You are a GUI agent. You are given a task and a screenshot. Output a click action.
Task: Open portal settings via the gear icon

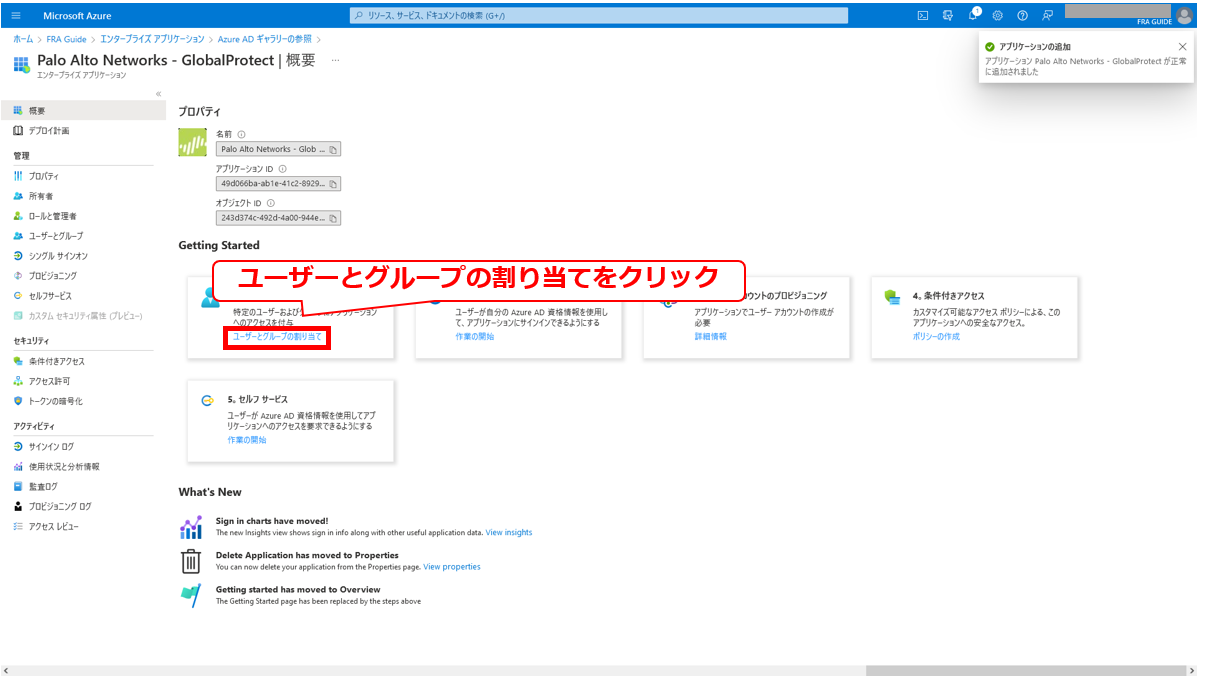click(x=997, y=15)
